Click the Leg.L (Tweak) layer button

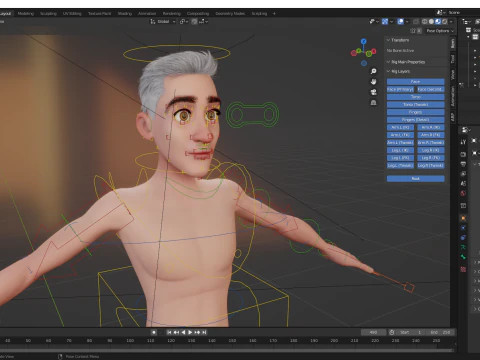coord(400,166)
